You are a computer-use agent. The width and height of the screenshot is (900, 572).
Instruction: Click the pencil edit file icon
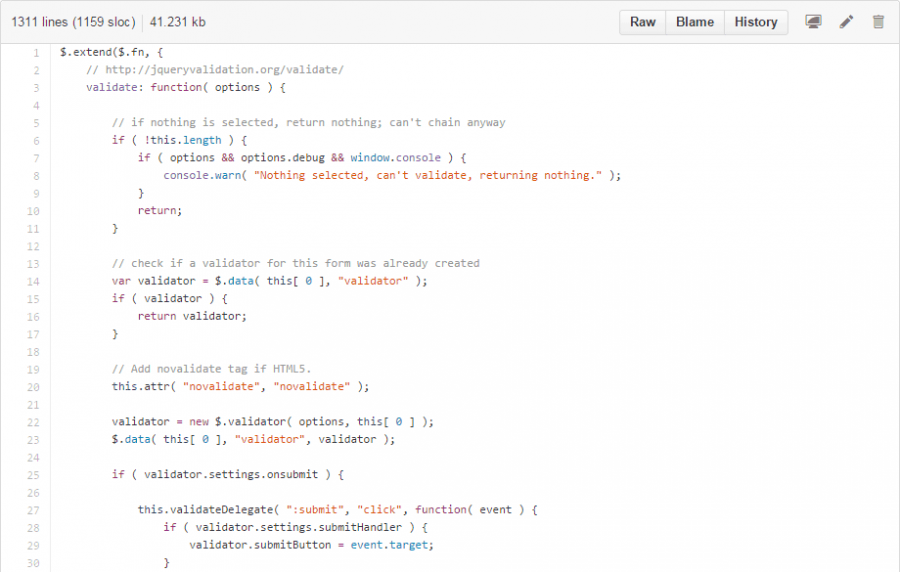[x=846, y=22]
